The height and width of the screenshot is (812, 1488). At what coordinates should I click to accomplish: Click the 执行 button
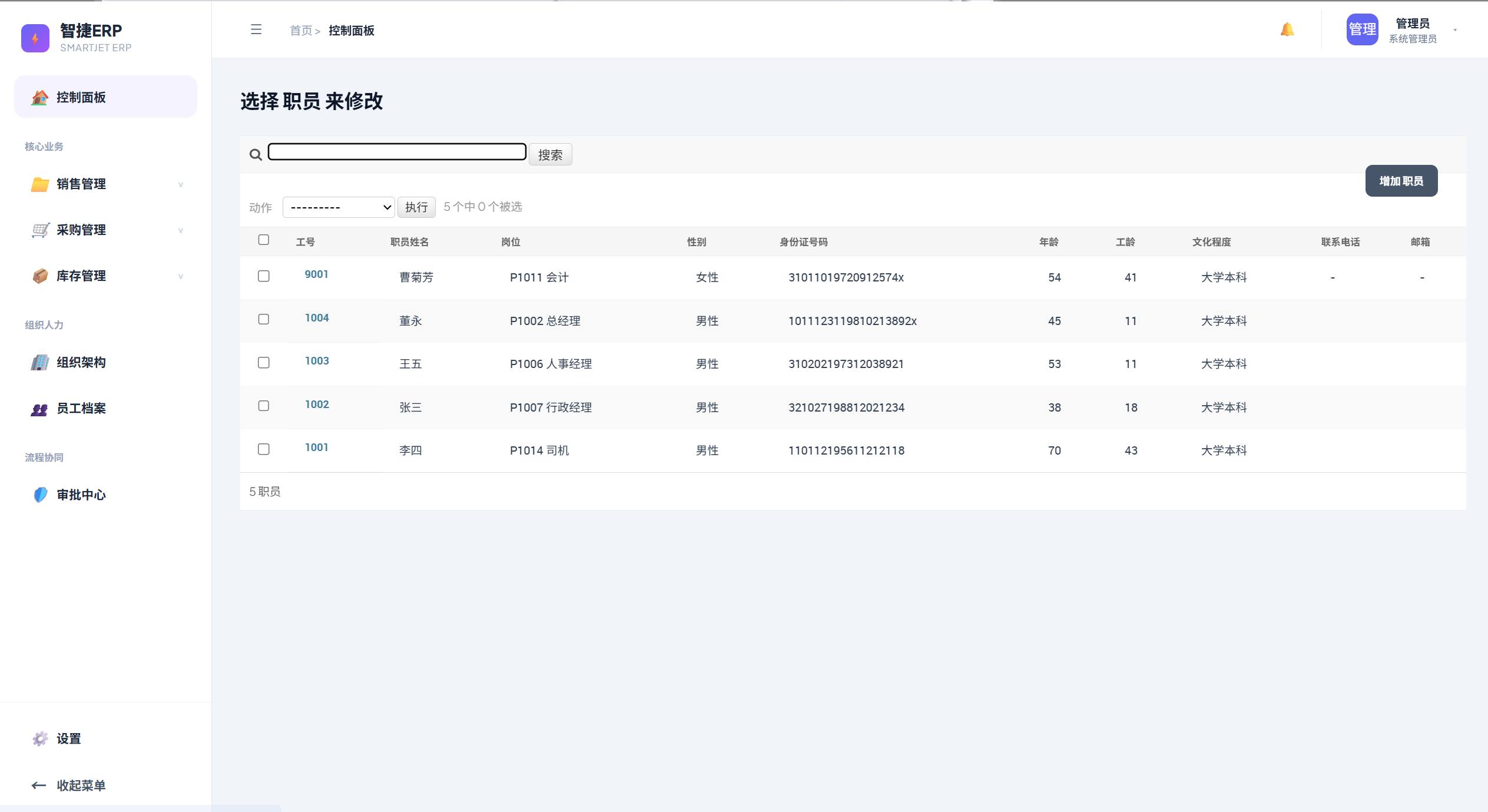tap(416, 207)
